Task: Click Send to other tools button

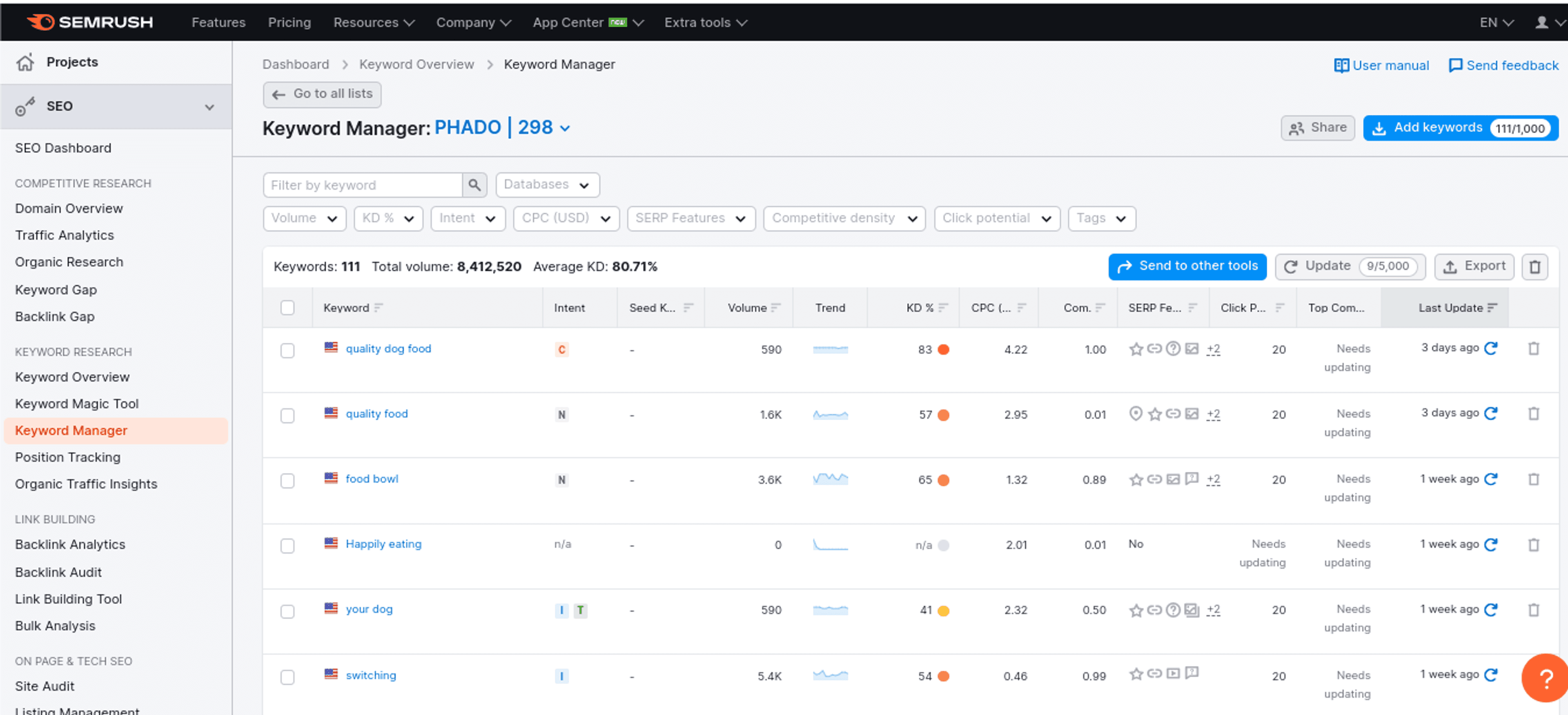Action: (1187, 266)
